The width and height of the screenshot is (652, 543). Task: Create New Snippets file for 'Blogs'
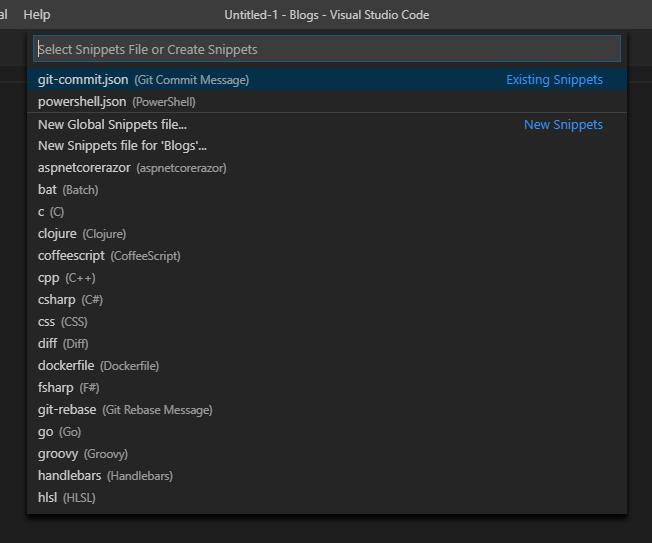(327, 146)
